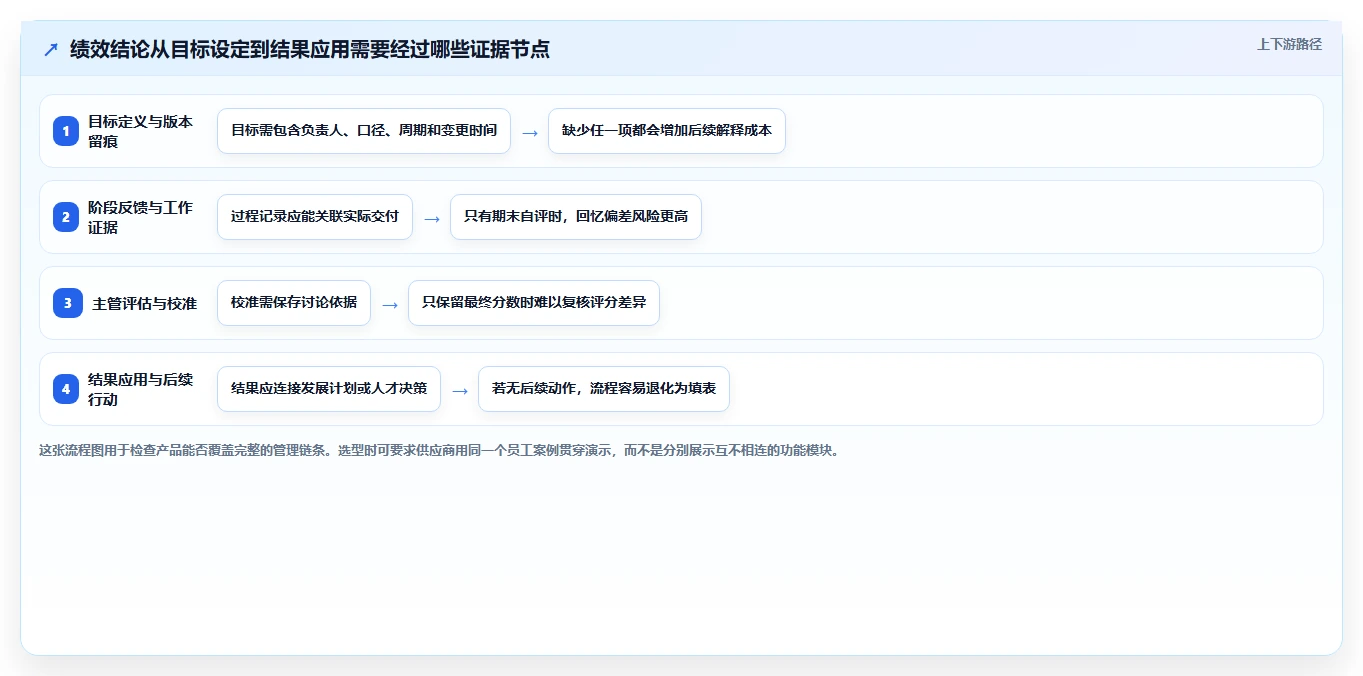Click the 上下游路径 label
The width and height of the screenshot is (1363, 676).
[1289, 44]
